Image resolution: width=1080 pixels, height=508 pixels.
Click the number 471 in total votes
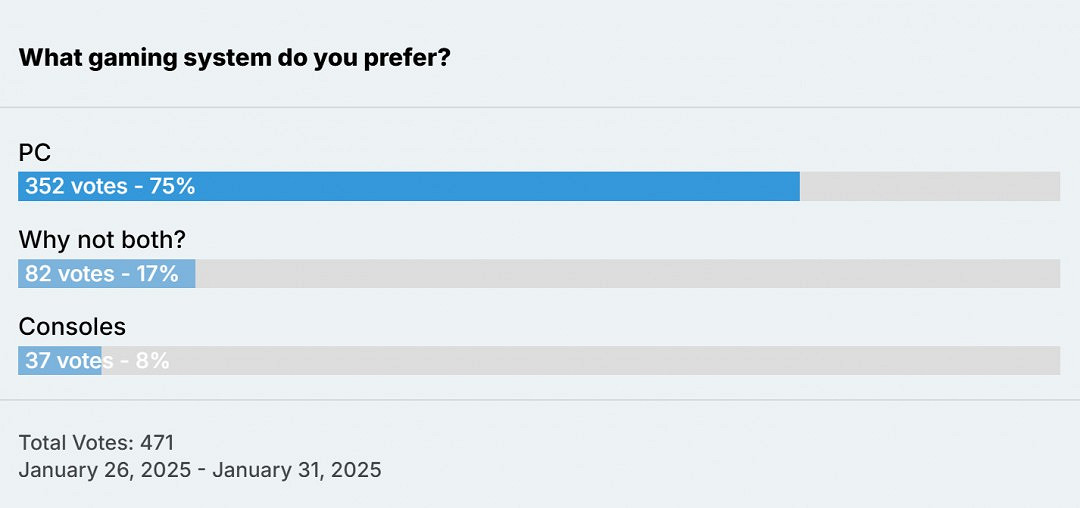pyautogui.click(x=157, y=442)
